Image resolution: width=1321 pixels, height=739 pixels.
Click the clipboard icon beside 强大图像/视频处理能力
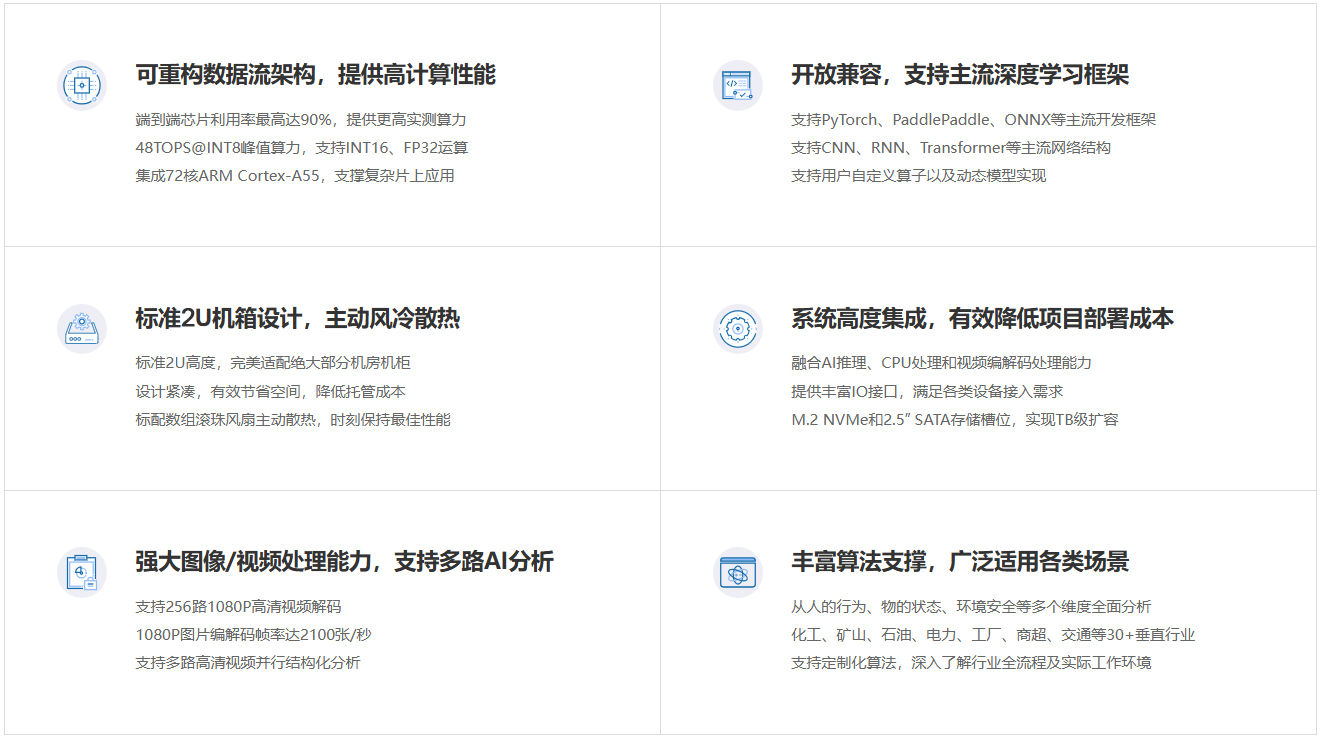82,572
